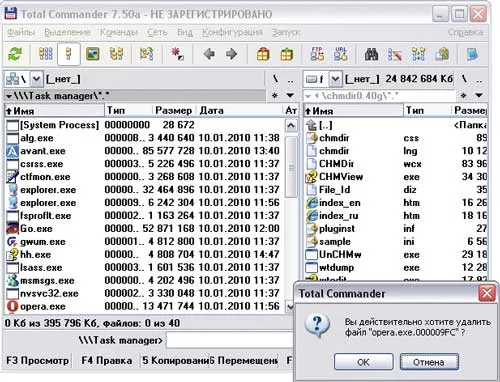
Task: Go to root via left panel backslash button
Action: 275,79
